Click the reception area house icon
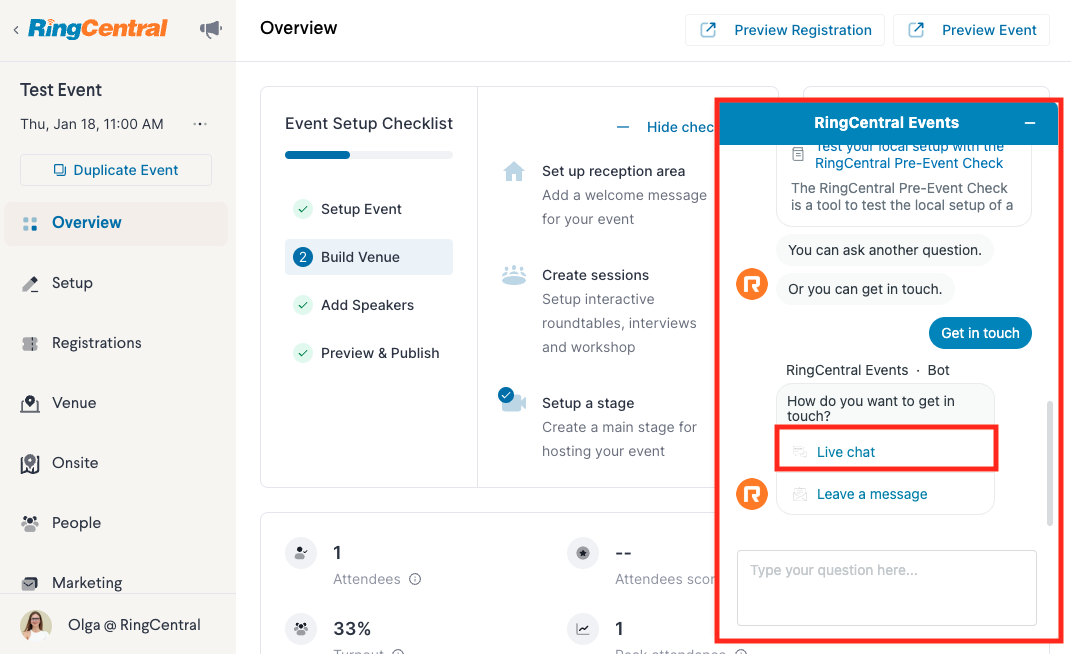1071x654 pixels. [514, 171]
